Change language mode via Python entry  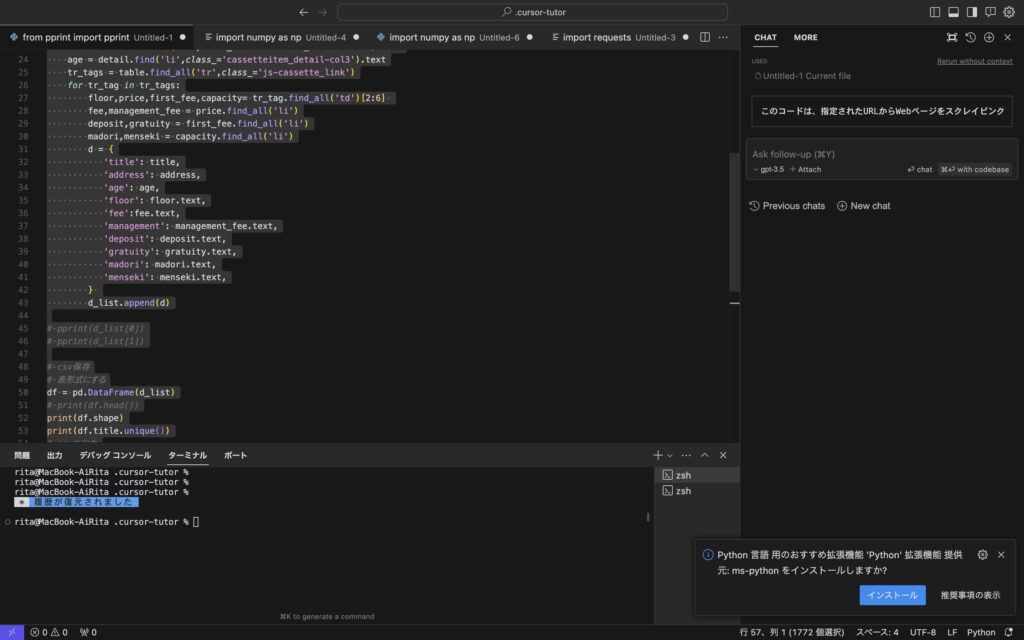click(981, 632)
